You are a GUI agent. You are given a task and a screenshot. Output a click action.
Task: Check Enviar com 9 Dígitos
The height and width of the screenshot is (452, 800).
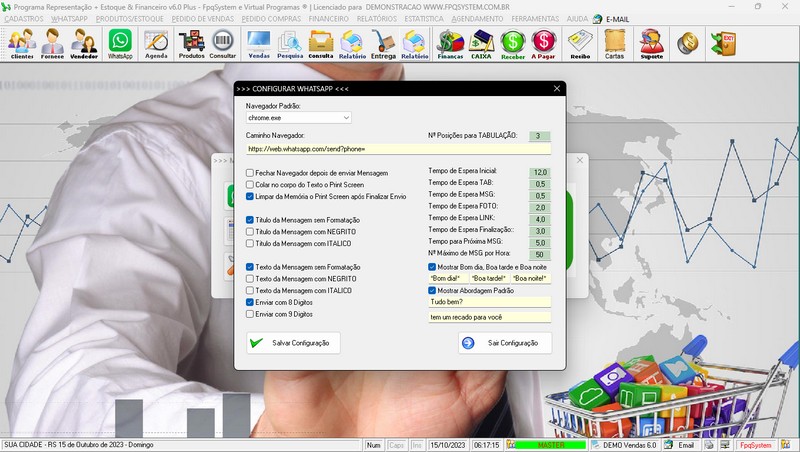click(x=249, y=314)
